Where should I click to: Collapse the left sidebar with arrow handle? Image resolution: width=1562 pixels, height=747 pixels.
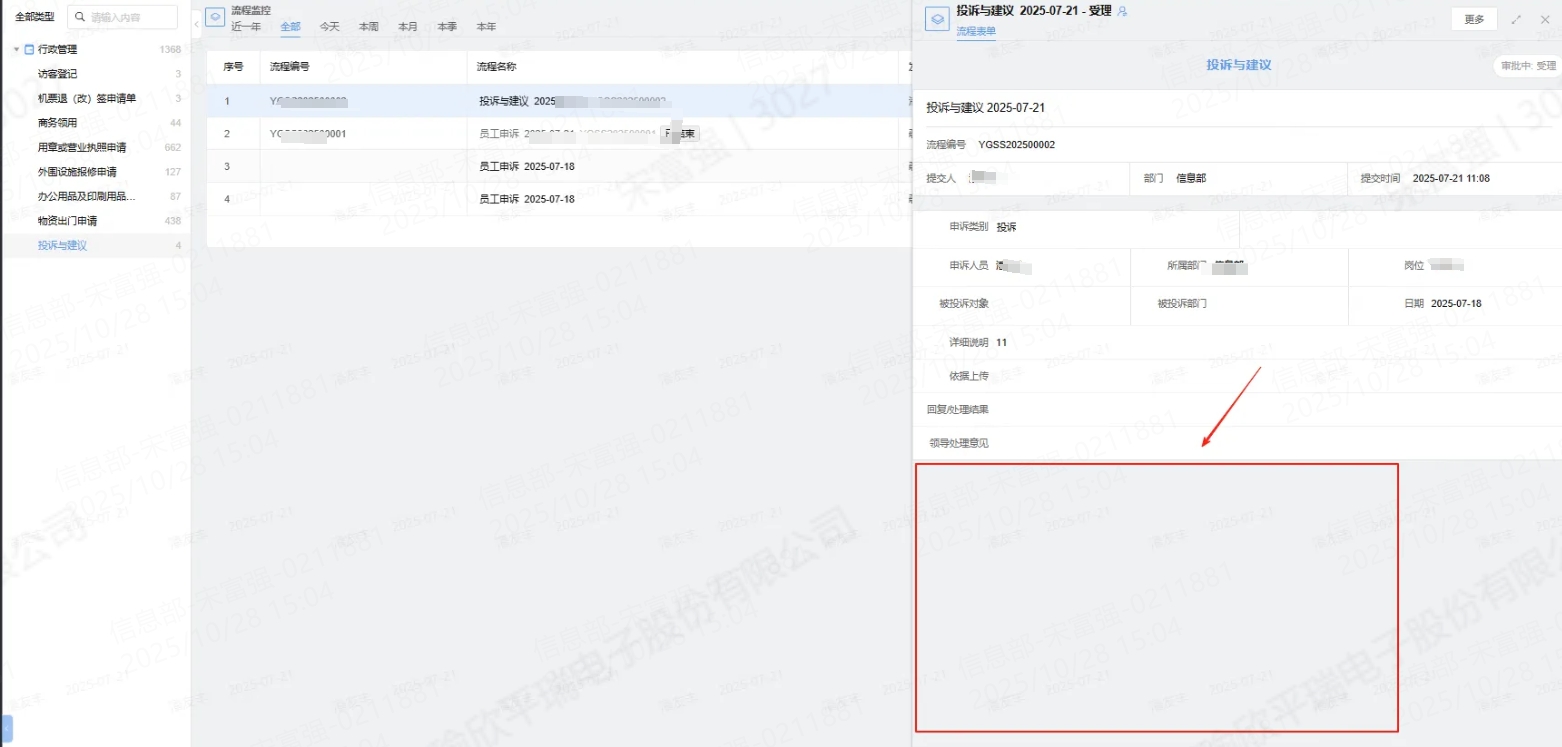click(196, 24)
